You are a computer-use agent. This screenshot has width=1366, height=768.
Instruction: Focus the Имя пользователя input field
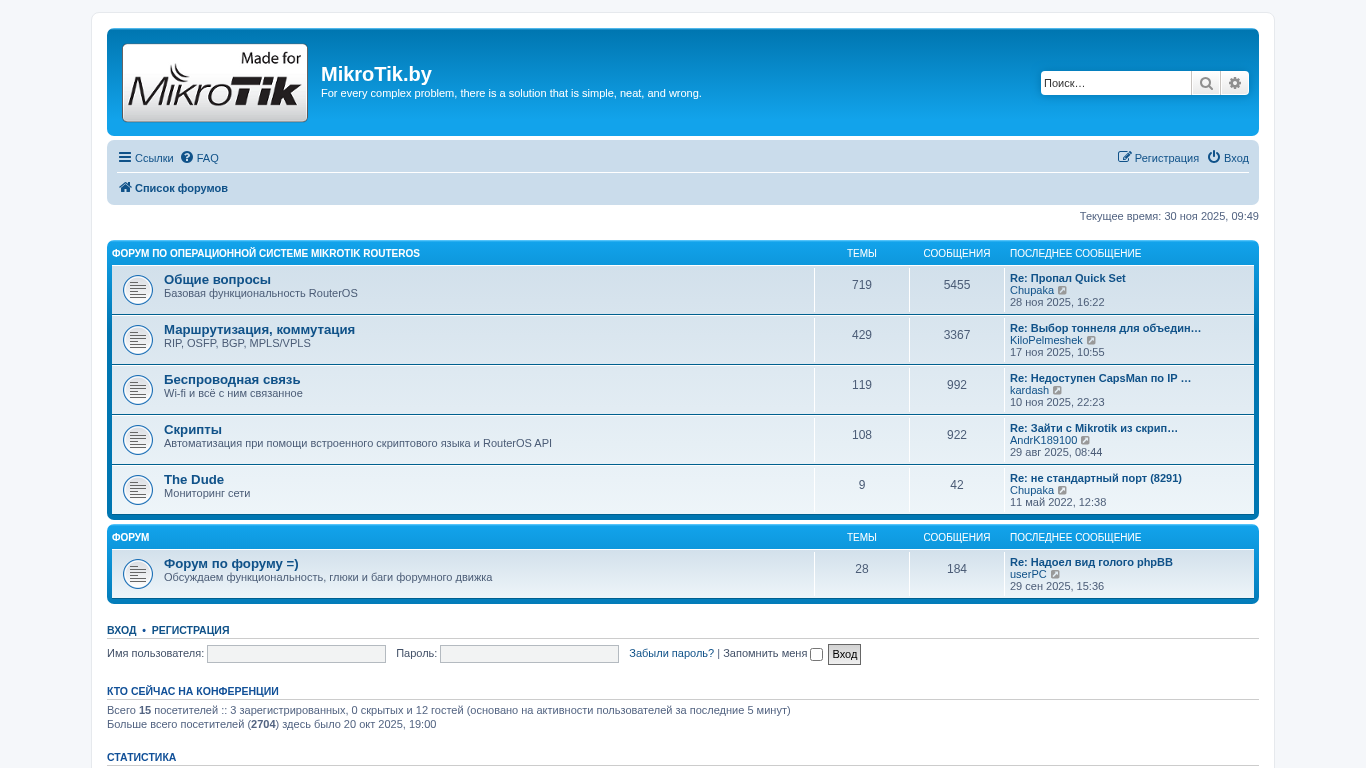click(296, 654)
